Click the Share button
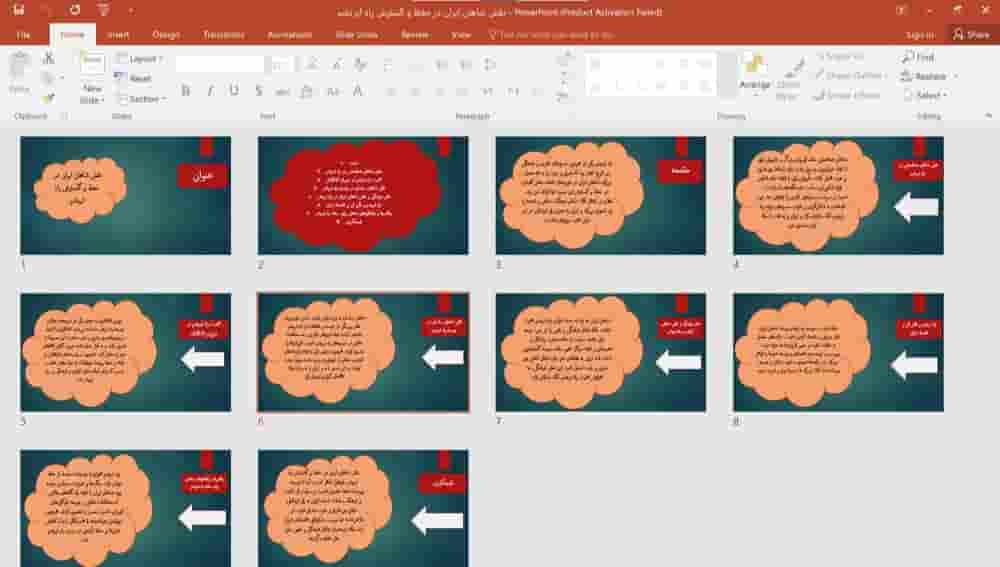Viewport: 1000px width, 567px height. click(x=971, y=34)
